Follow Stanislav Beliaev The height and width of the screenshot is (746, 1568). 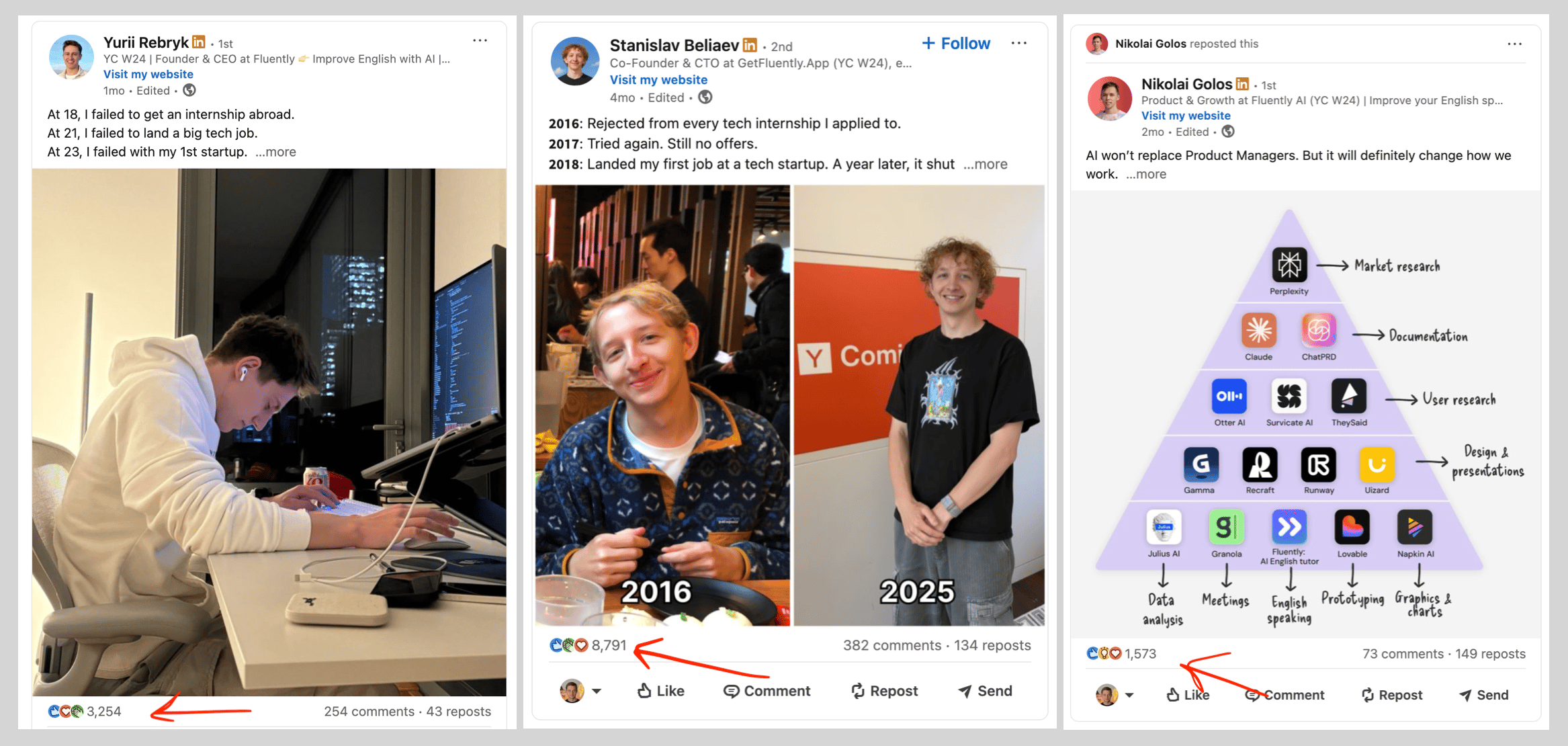pos(956,43)
